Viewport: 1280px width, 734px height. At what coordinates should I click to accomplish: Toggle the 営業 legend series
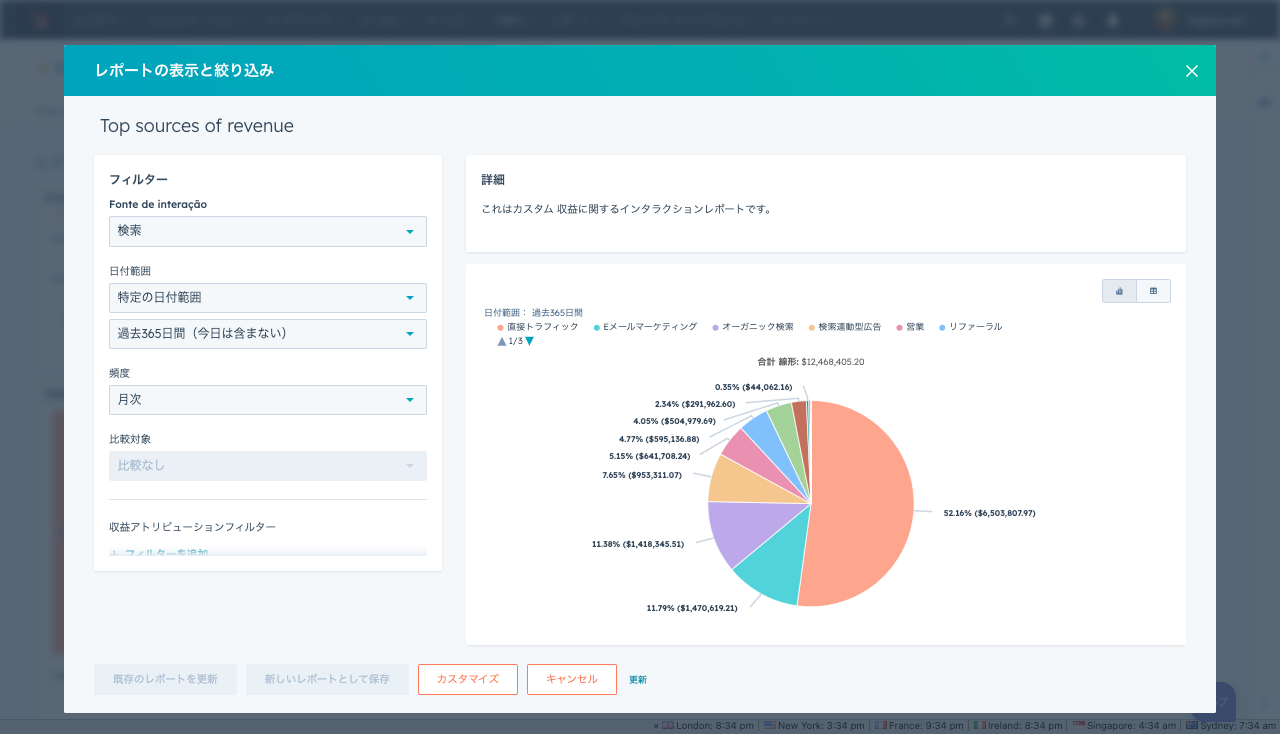tap(910, 327)
